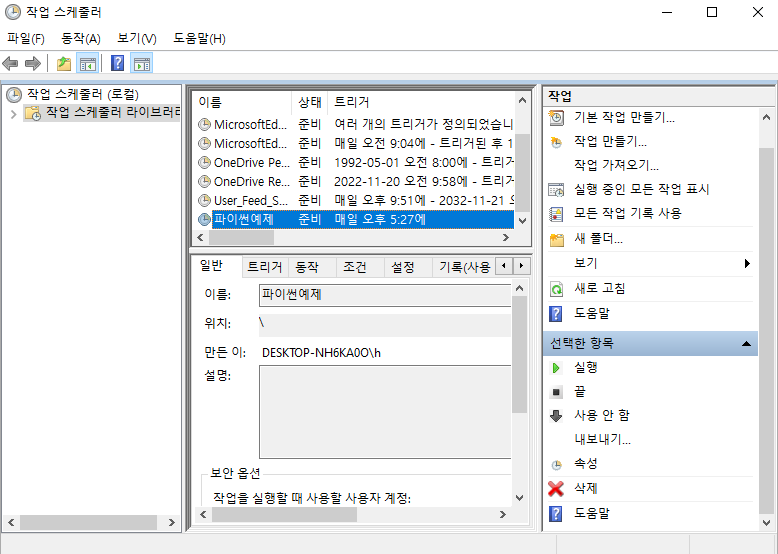Open the 도움말(H) menu
The image size is (778, 554).
point(199,39)
